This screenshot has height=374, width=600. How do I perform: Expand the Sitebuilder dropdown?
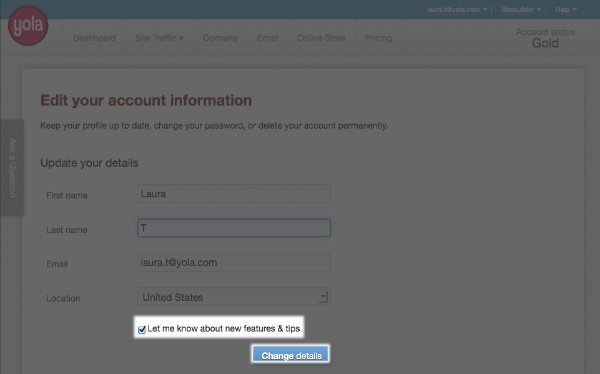coord(521,10)
